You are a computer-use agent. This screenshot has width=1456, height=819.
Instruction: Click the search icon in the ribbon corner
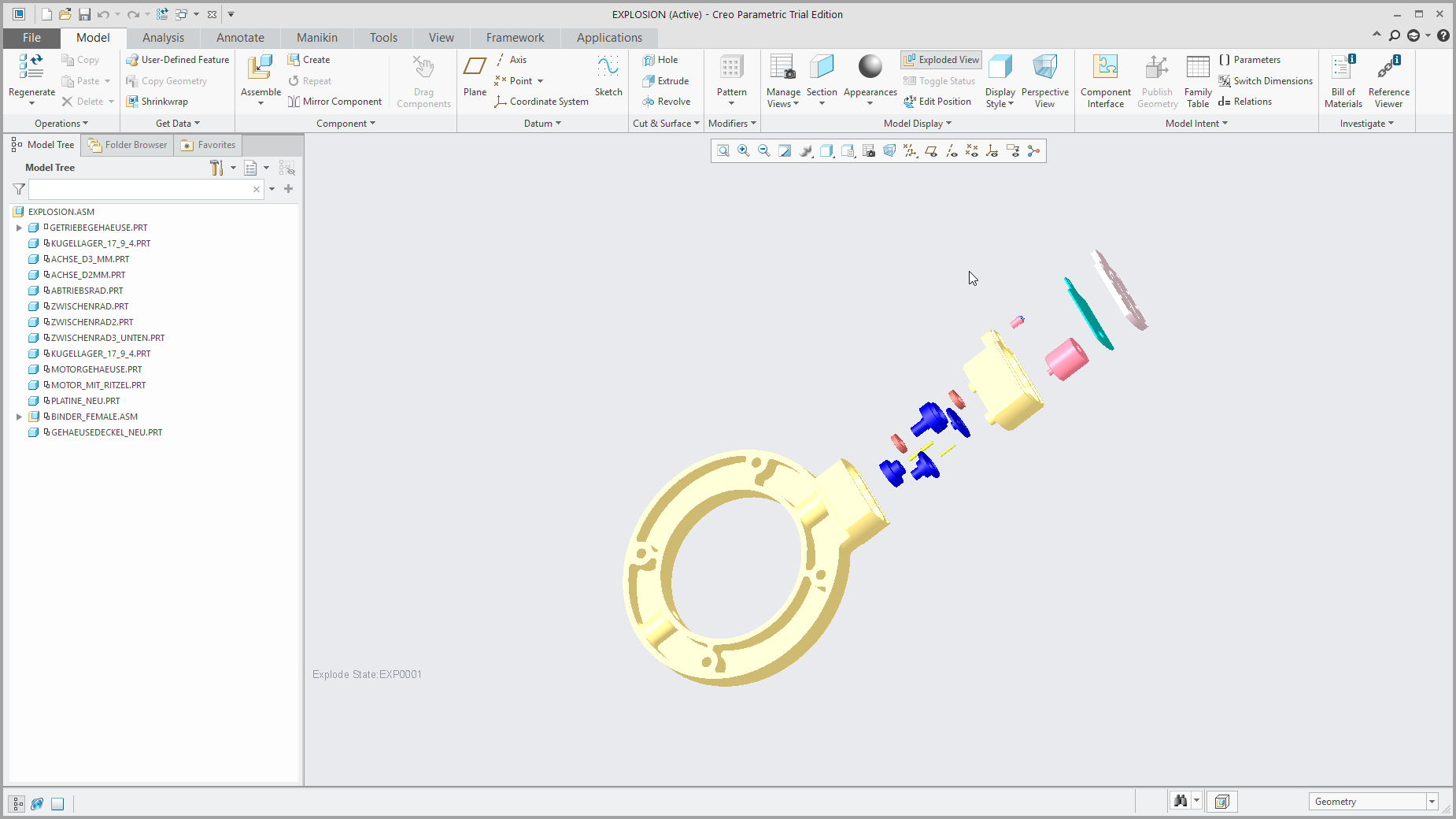point(1395,35)
